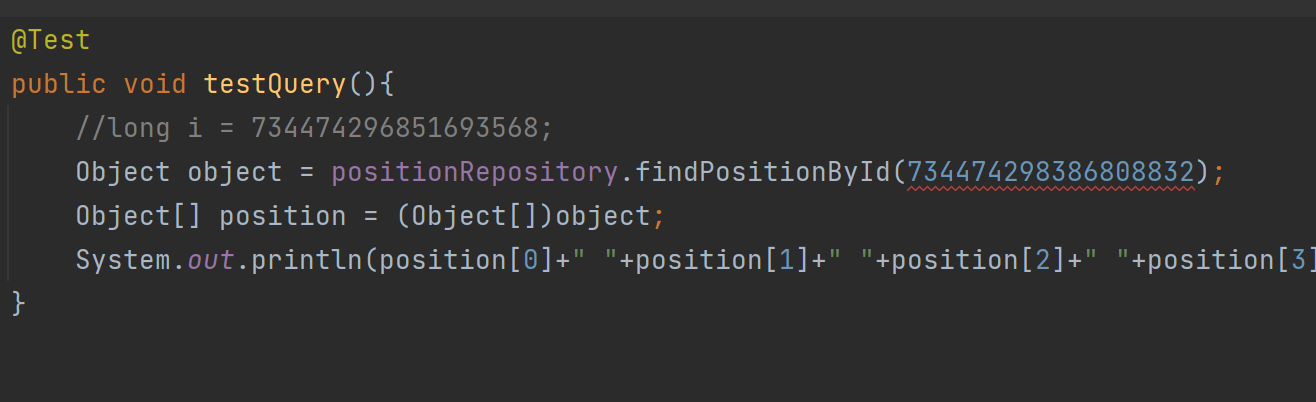The height and width of the screenshot is (402, 1316).
Task: Click the italic out field
Action: (211, 260)
